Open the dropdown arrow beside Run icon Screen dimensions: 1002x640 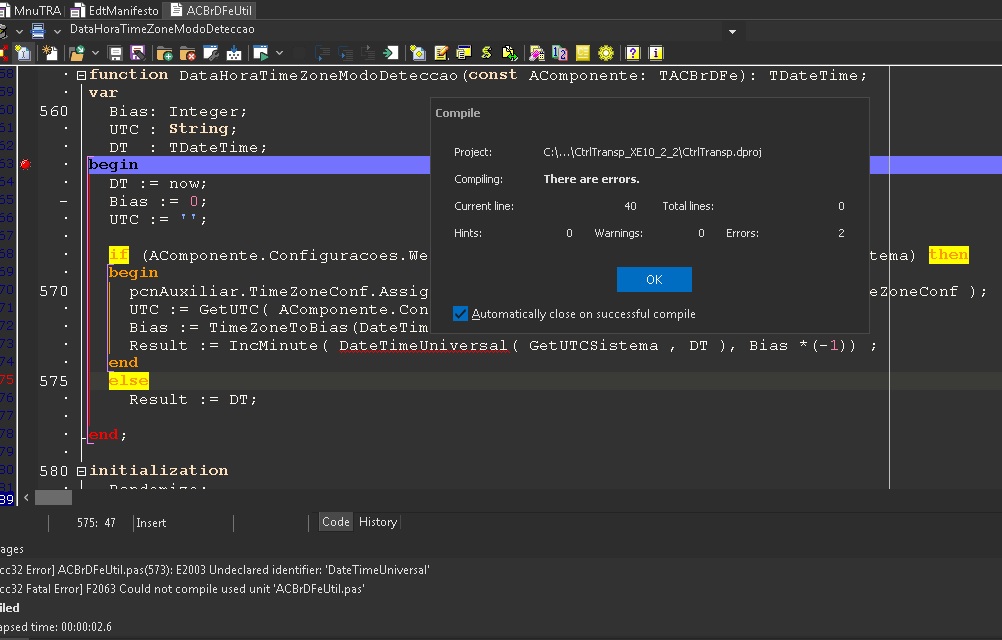tap(279, 53)
